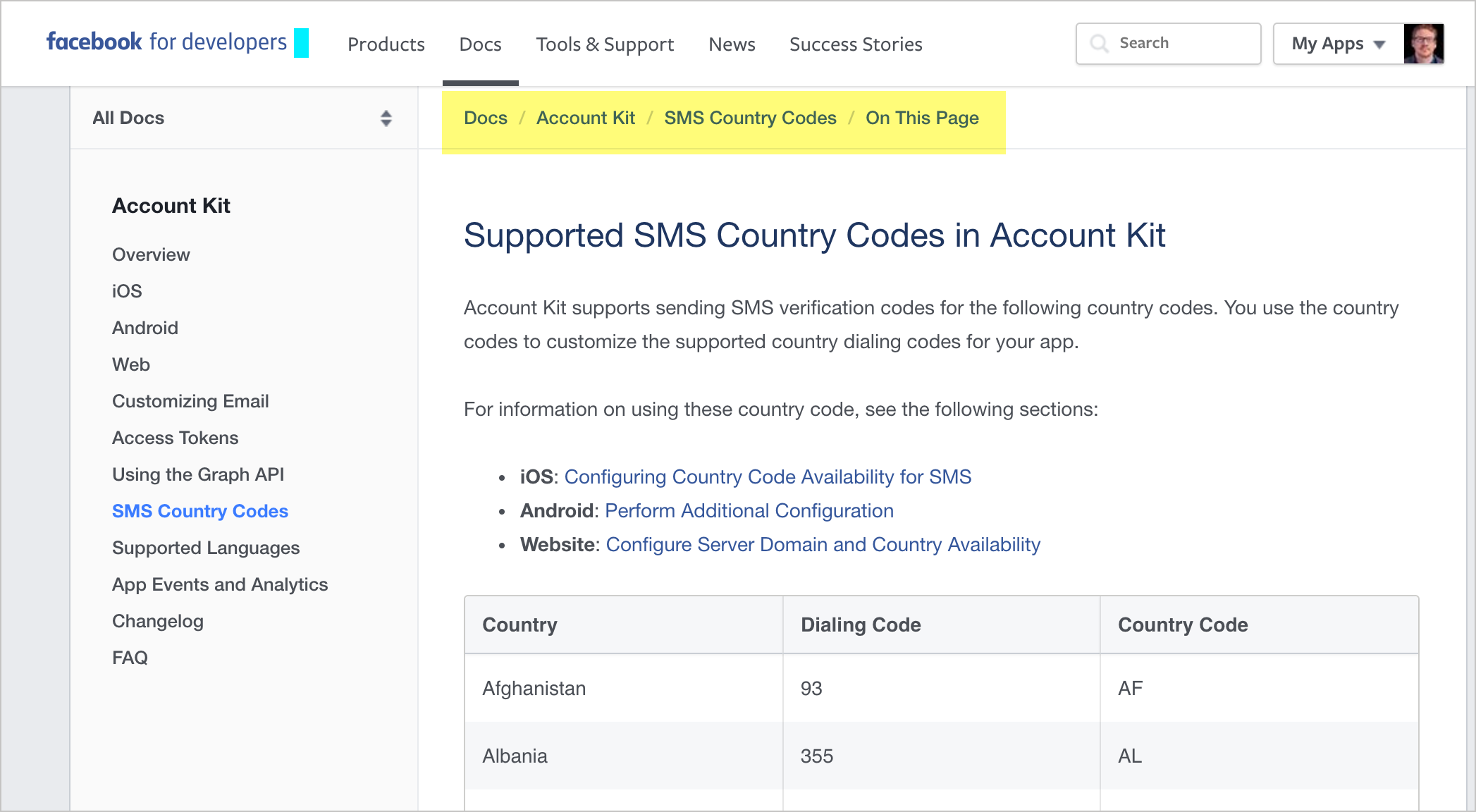This screenshot has height=812, width=1476.
Task: Focus the Search input field
Action: click(x=1169, y=44)
